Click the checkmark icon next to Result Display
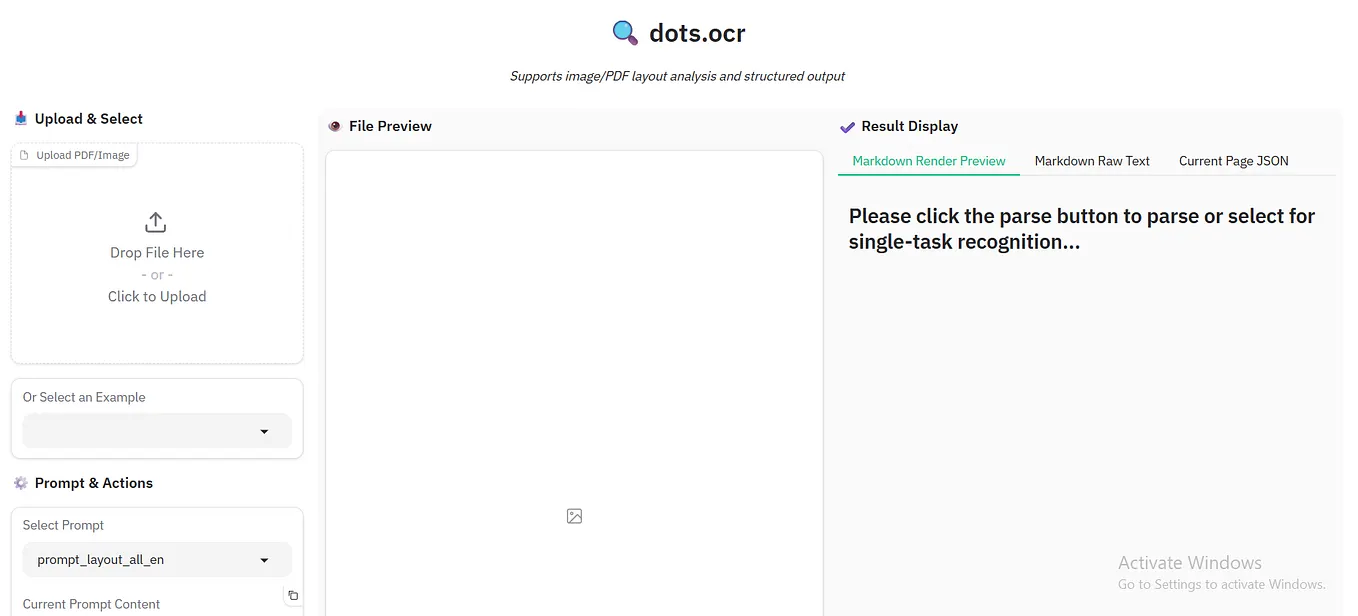This screenshot has height=616, width=1358. pyautogui.click(x=847, y=126)
